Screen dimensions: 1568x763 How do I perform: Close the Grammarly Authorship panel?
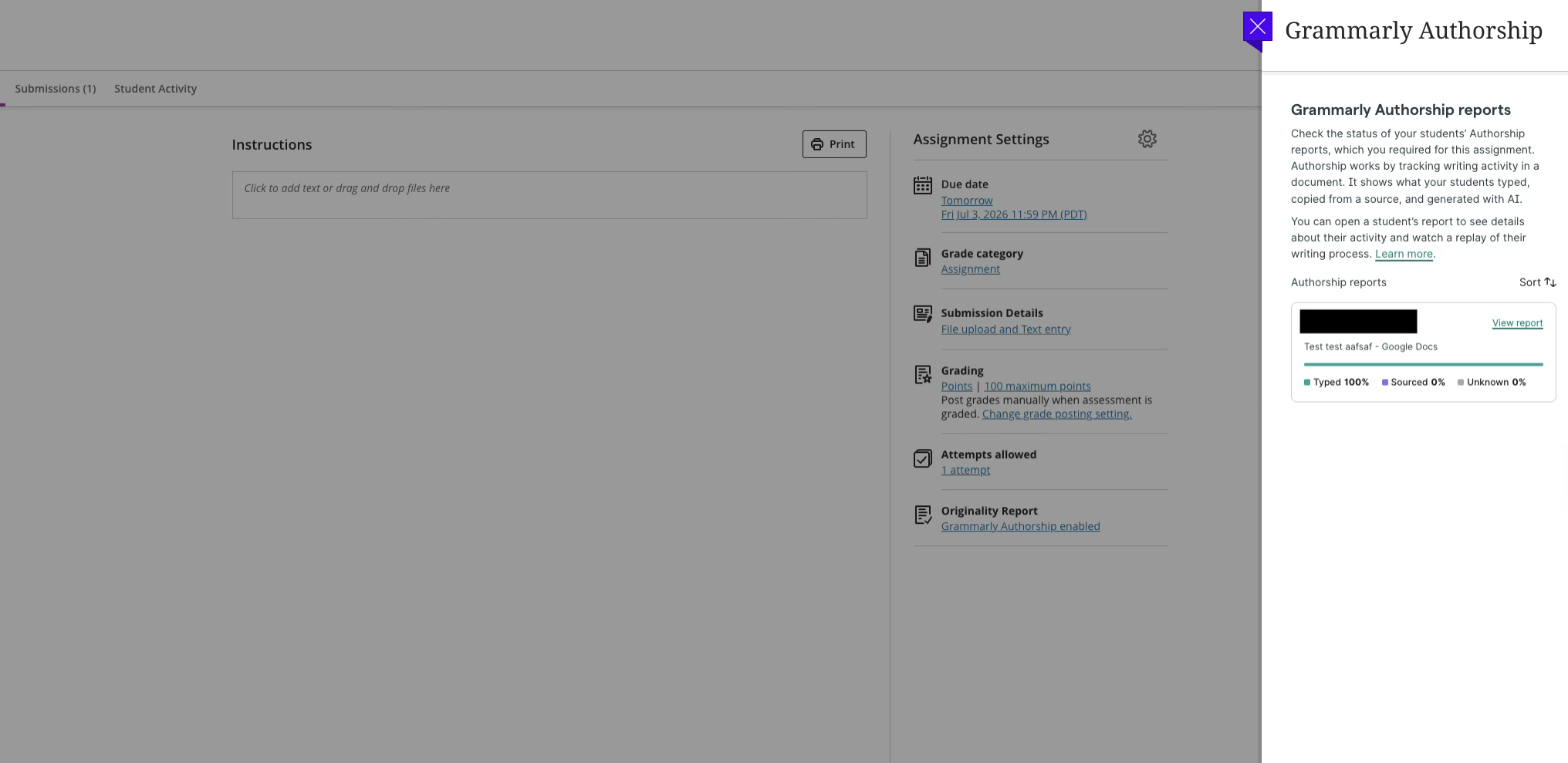click(x=1258, y=27)
